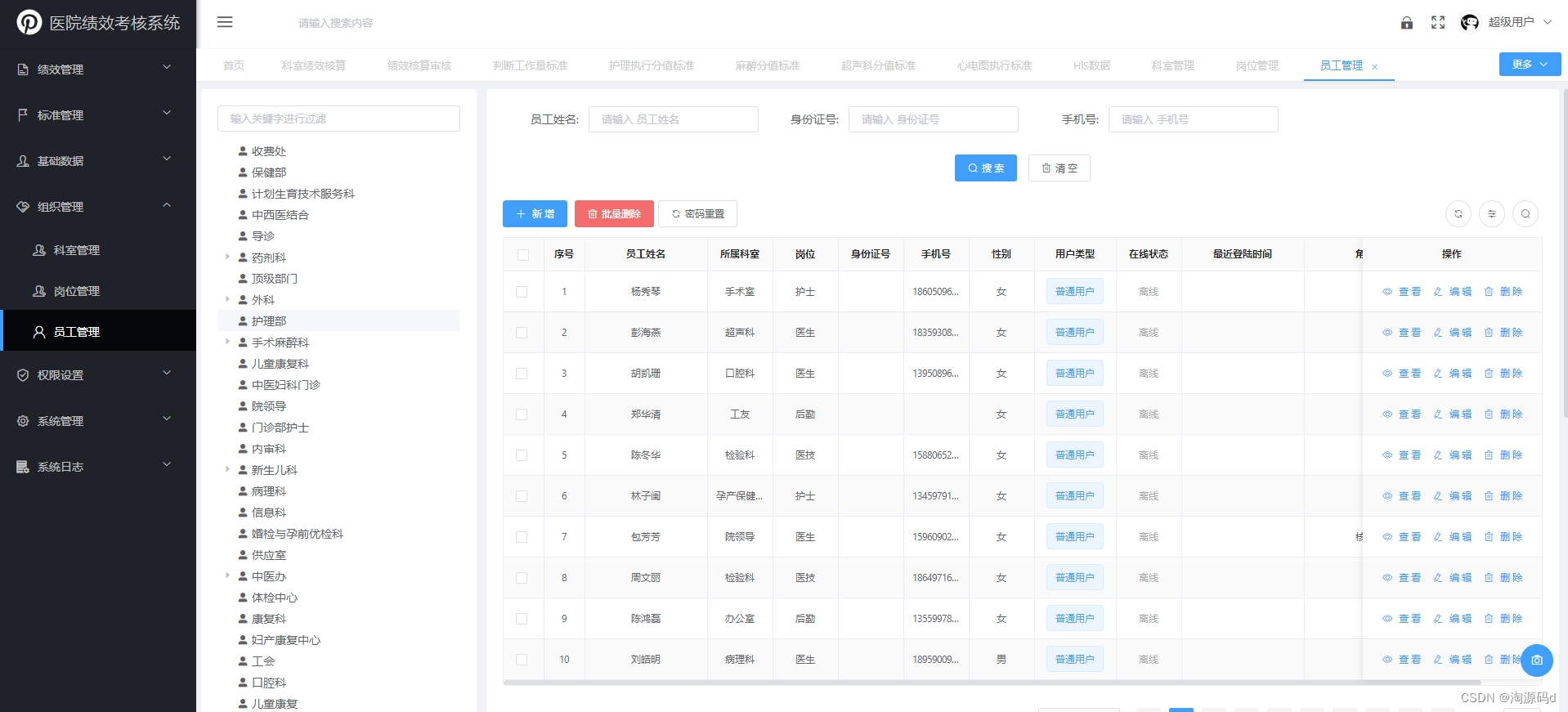Screen dimensions: 1568x712
Task: Expand 系统管理 sidebar menu
Action: pyautogui.click(x=98, y=420)
